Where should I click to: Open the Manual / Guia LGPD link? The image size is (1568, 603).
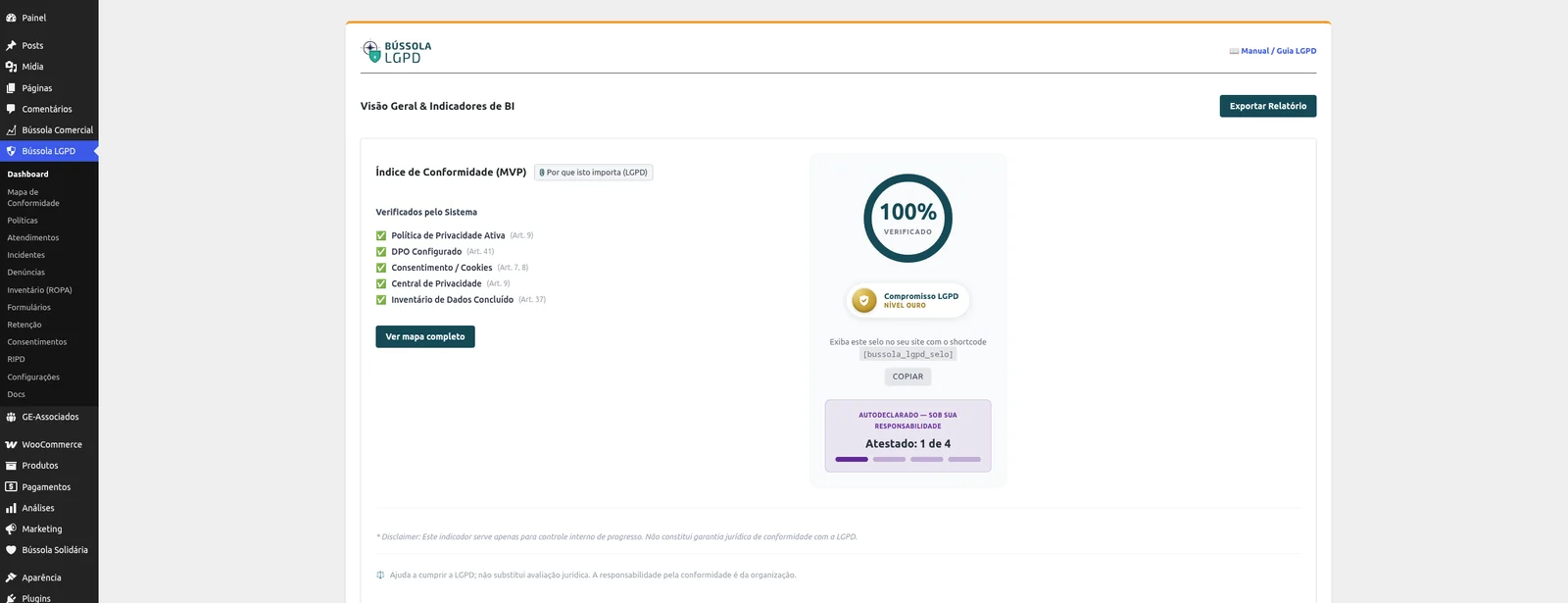point(1273,51)
